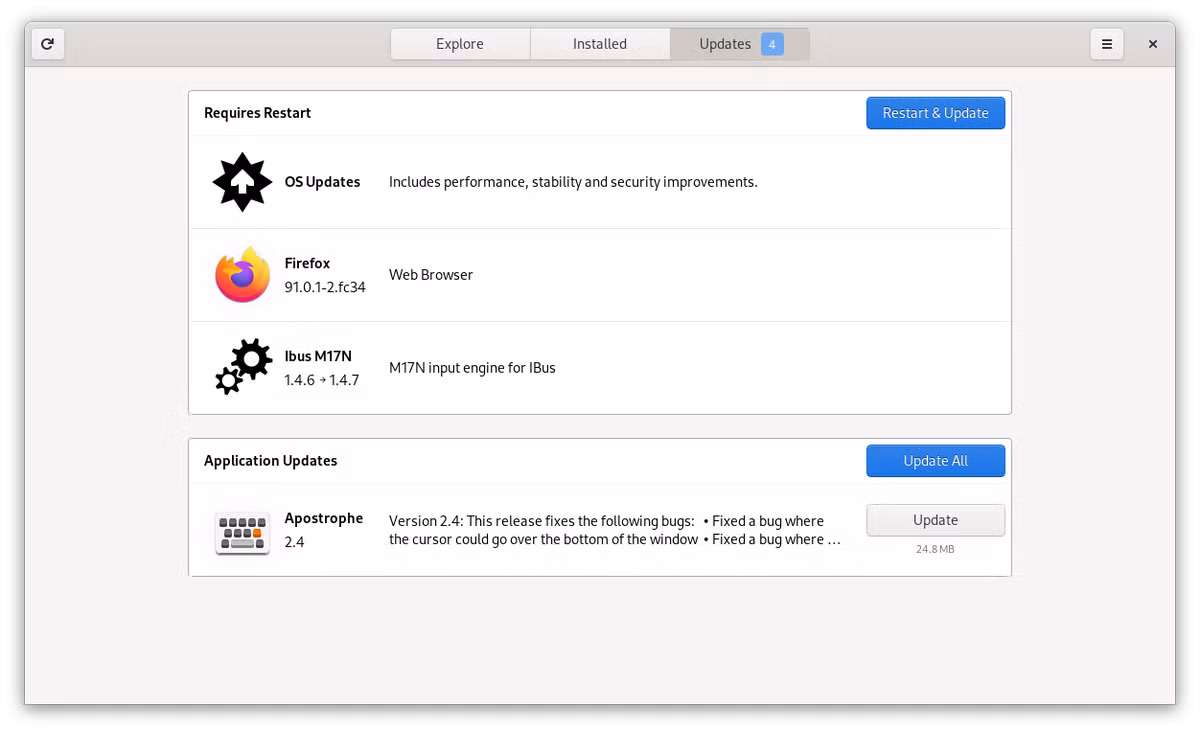Click the Ibus M17N name

(x=318, y=356)
